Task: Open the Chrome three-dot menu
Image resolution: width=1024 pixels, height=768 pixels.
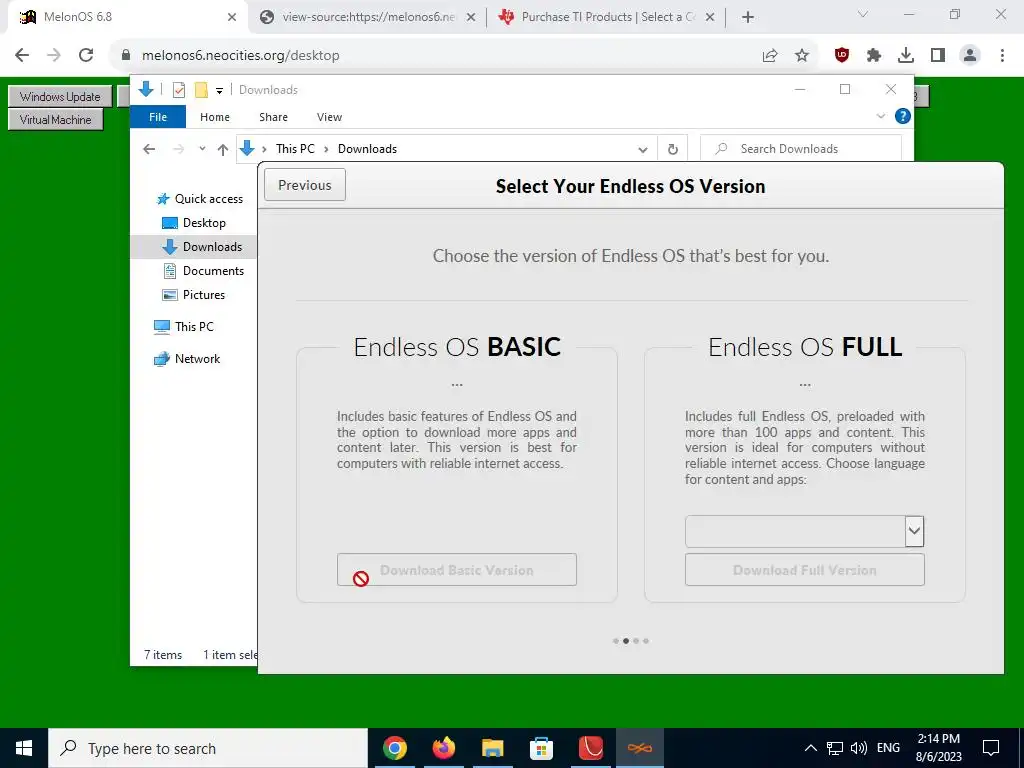Action: pos(1002,56)
